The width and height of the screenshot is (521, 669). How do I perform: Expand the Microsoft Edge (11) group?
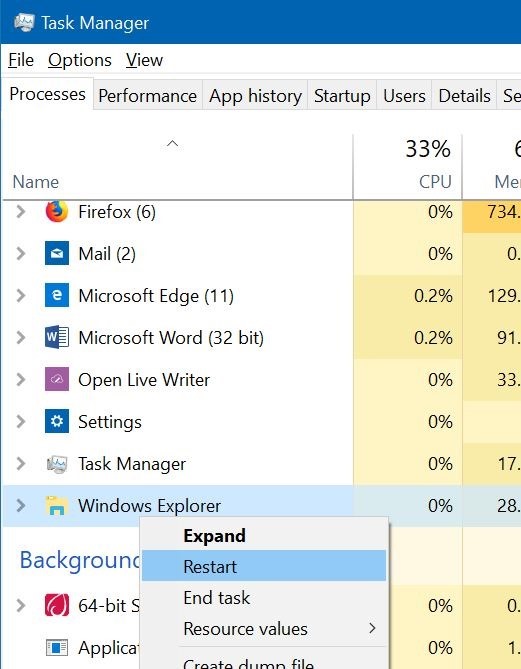[x=20, y=295]
